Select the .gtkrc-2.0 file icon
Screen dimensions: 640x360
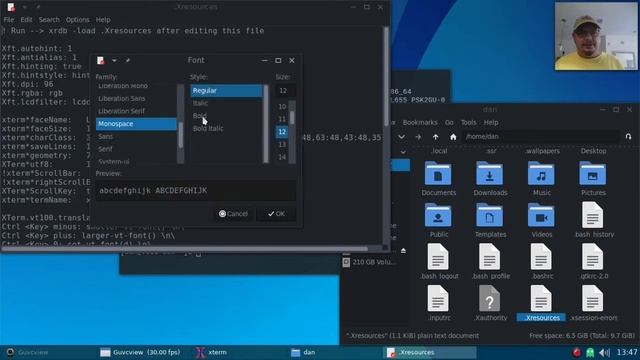pyautogui.click(x=593, y=257)
